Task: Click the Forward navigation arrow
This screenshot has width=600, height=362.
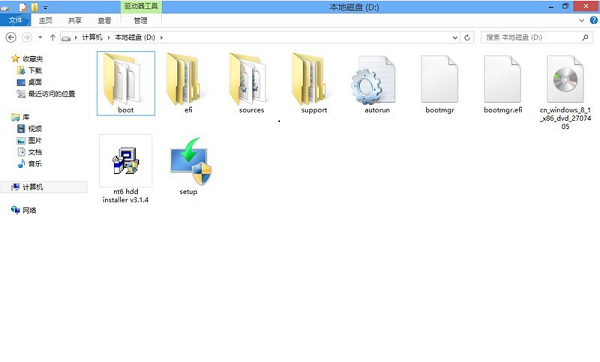Action: (27, 38)
